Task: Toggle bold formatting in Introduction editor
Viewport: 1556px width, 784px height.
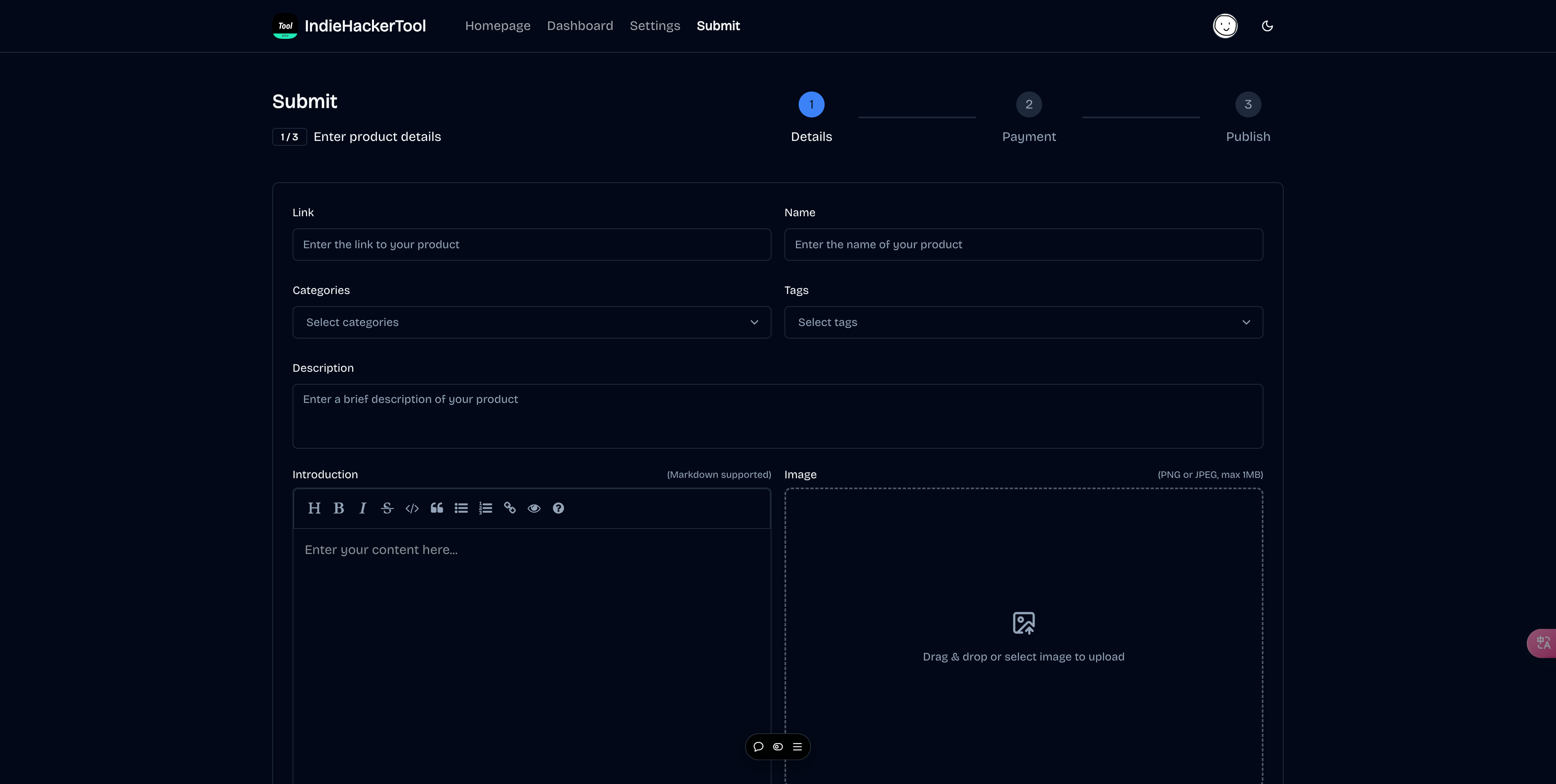Action: [339, 508]
